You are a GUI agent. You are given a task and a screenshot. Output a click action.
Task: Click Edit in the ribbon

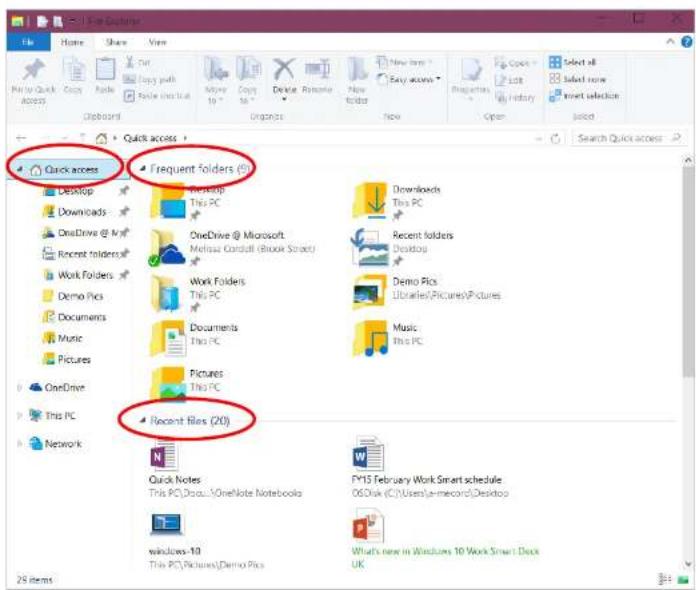coord(510,80)
